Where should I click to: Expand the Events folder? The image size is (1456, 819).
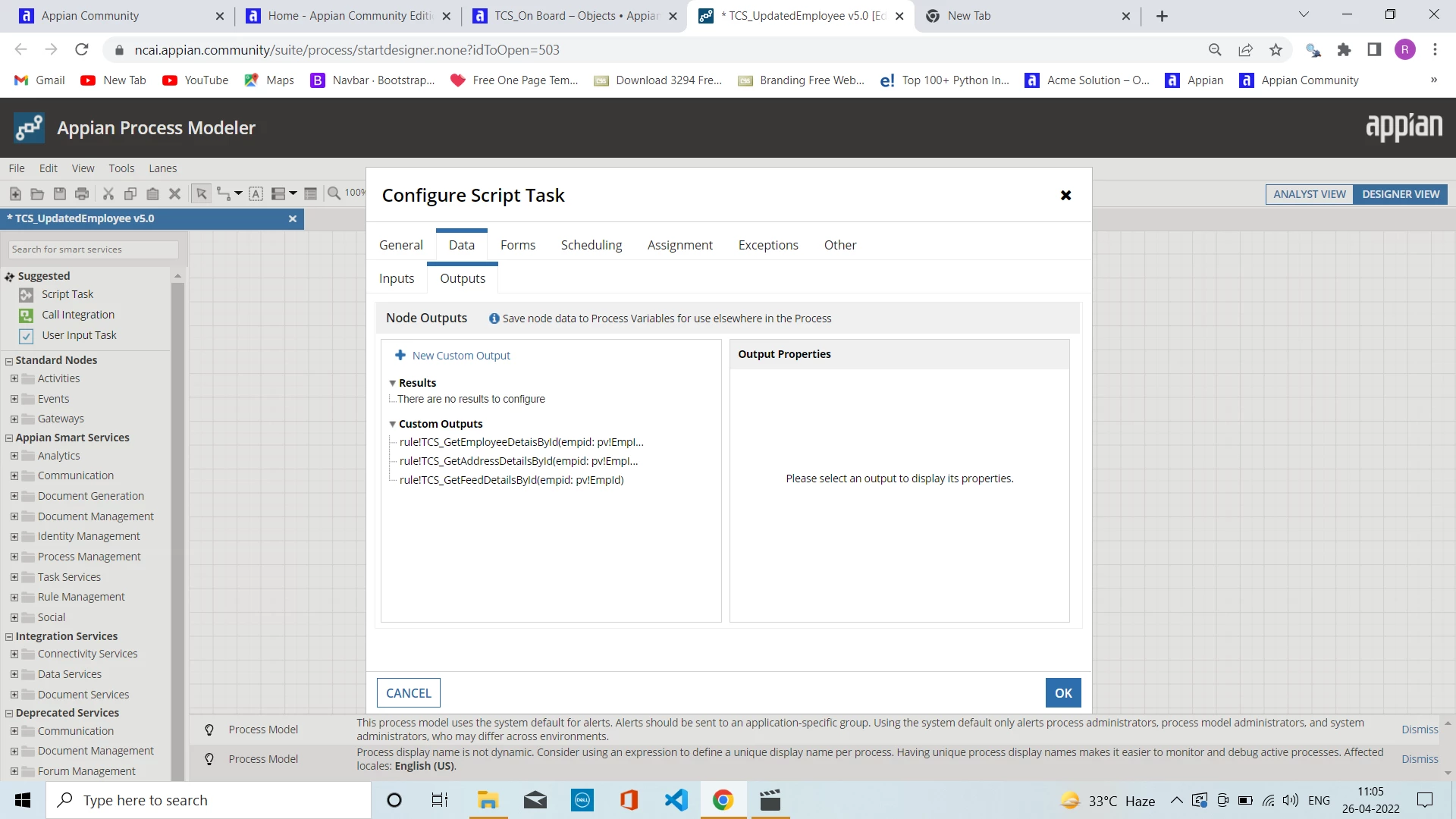(14, 399)
